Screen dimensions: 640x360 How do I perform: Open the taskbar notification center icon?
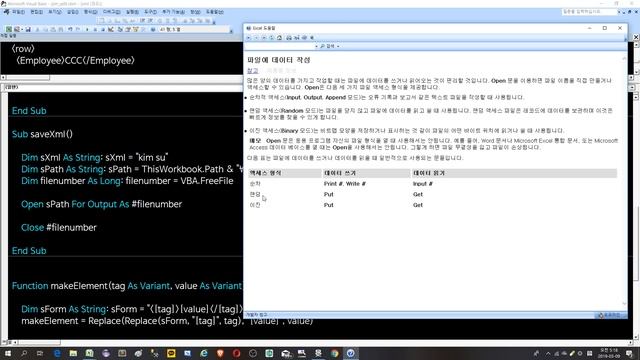[629, 353]
